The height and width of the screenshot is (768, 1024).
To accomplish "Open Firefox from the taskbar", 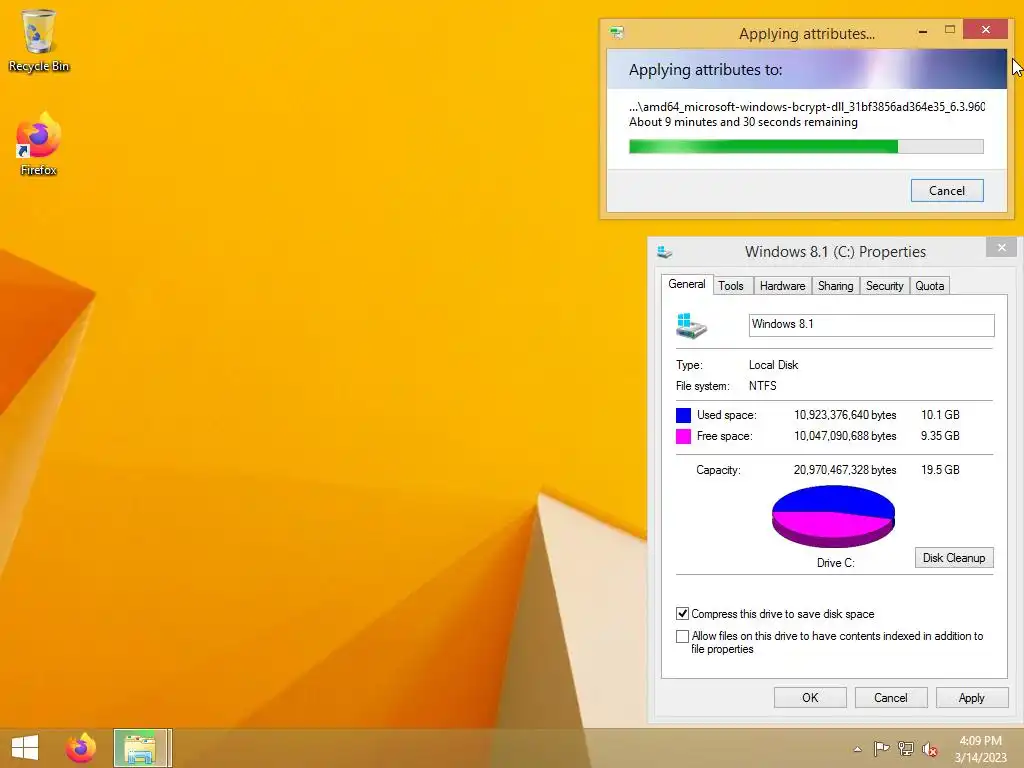I will point(80,748).
